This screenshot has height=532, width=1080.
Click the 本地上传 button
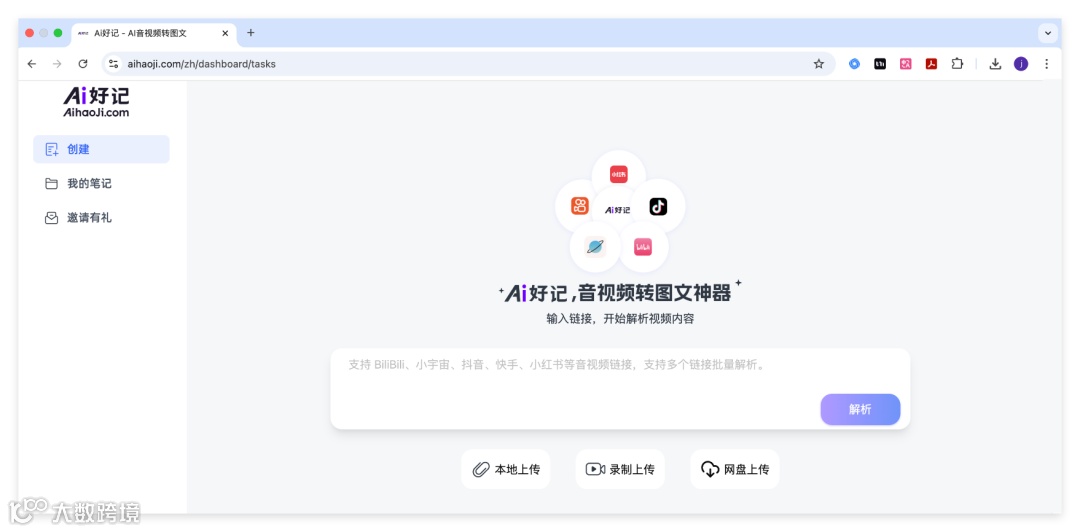pyautogui.click(x=506, y=469)
